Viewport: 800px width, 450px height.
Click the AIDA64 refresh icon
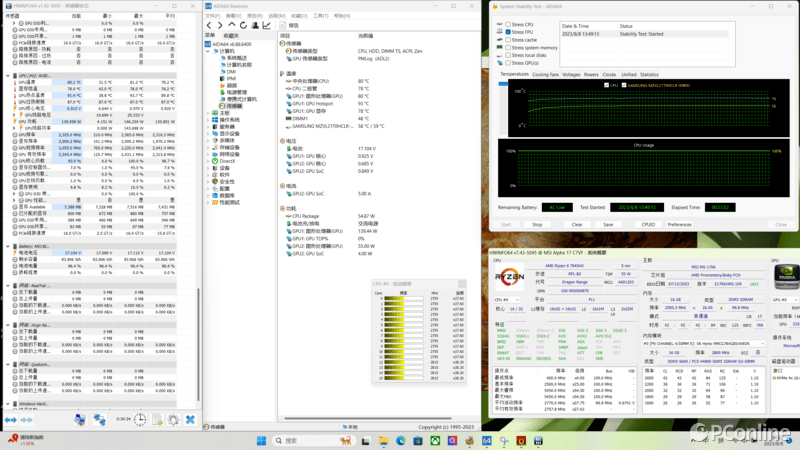coord(243,25)
